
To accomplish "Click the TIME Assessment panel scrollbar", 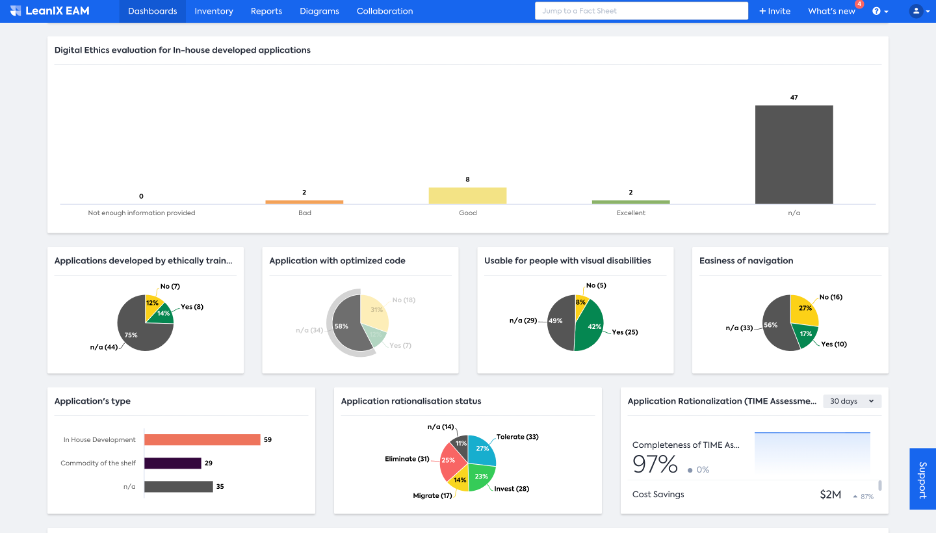I will click(x=880, y=486).
